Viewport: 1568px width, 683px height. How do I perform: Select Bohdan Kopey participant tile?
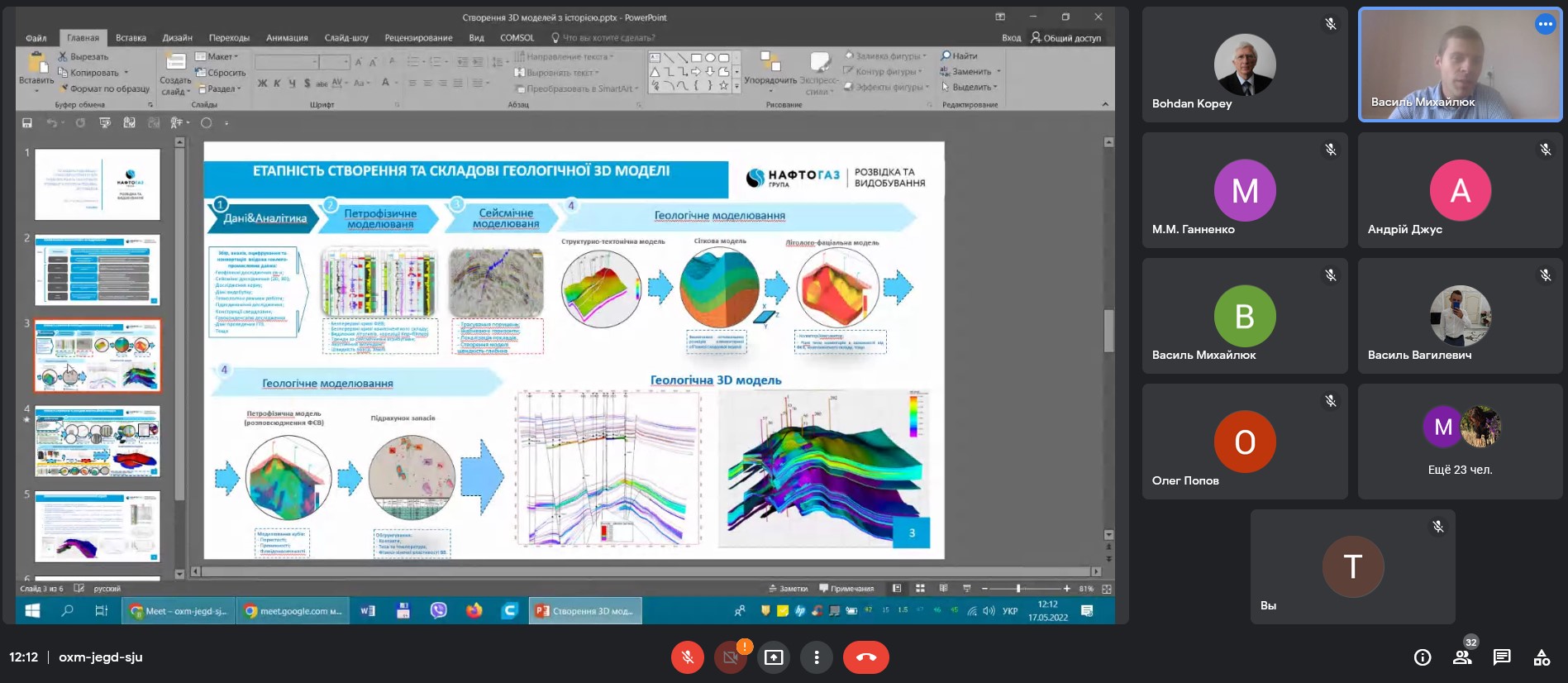point(1245,65)
